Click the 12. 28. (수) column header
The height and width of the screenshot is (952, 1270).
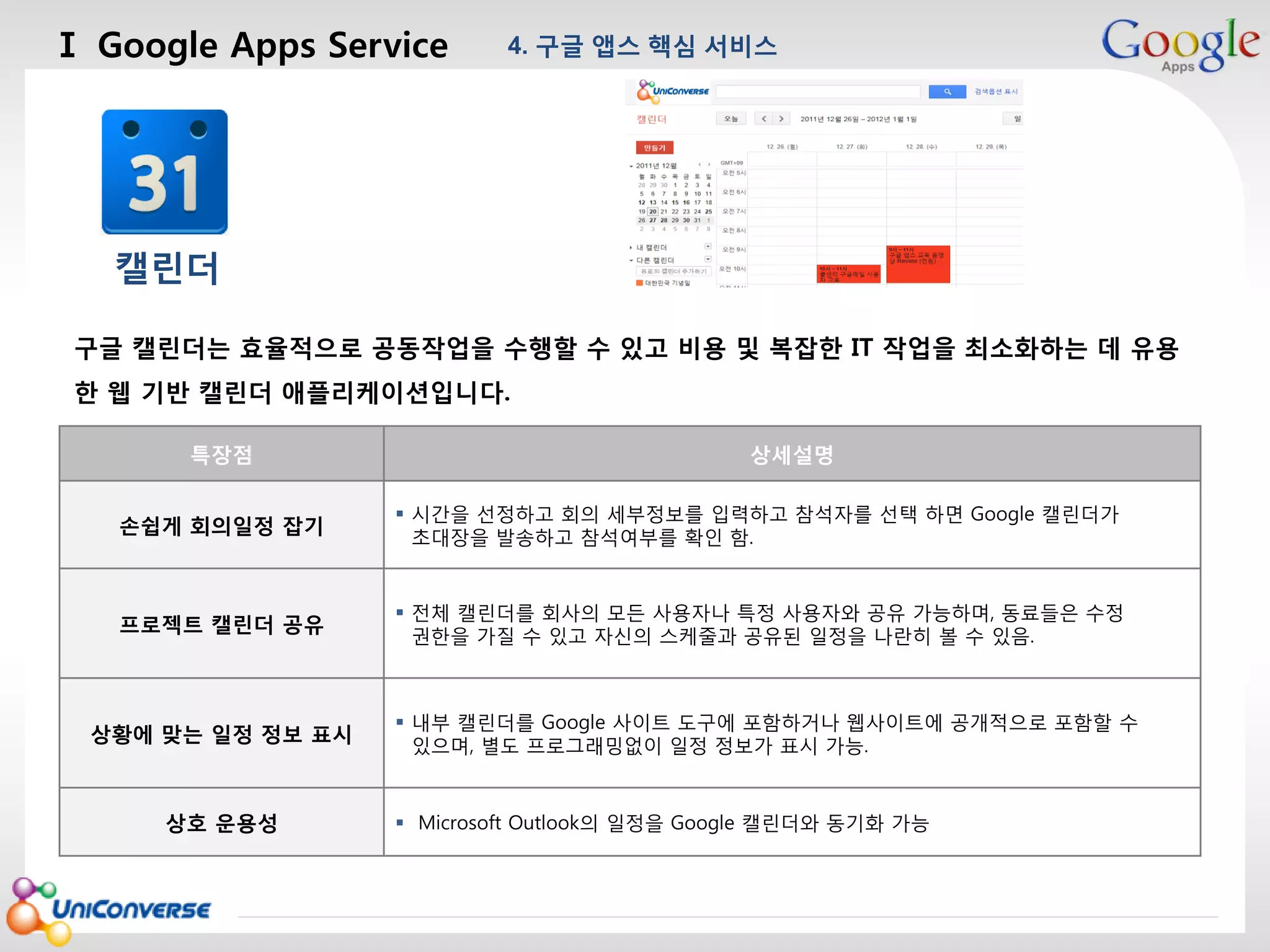(921, 147)
